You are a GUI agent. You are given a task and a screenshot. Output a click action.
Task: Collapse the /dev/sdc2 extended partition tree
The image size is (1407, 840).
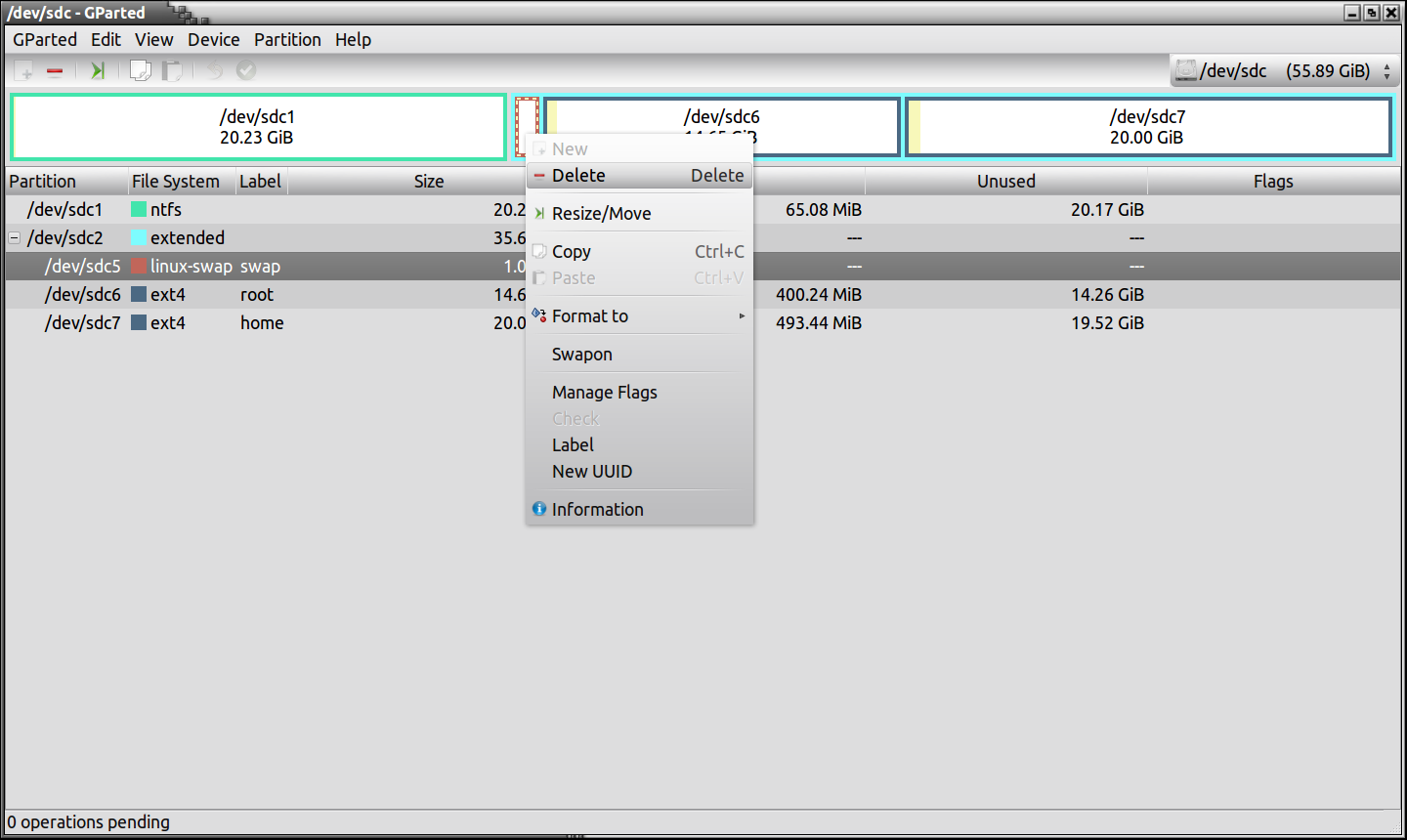coord(15,237)
